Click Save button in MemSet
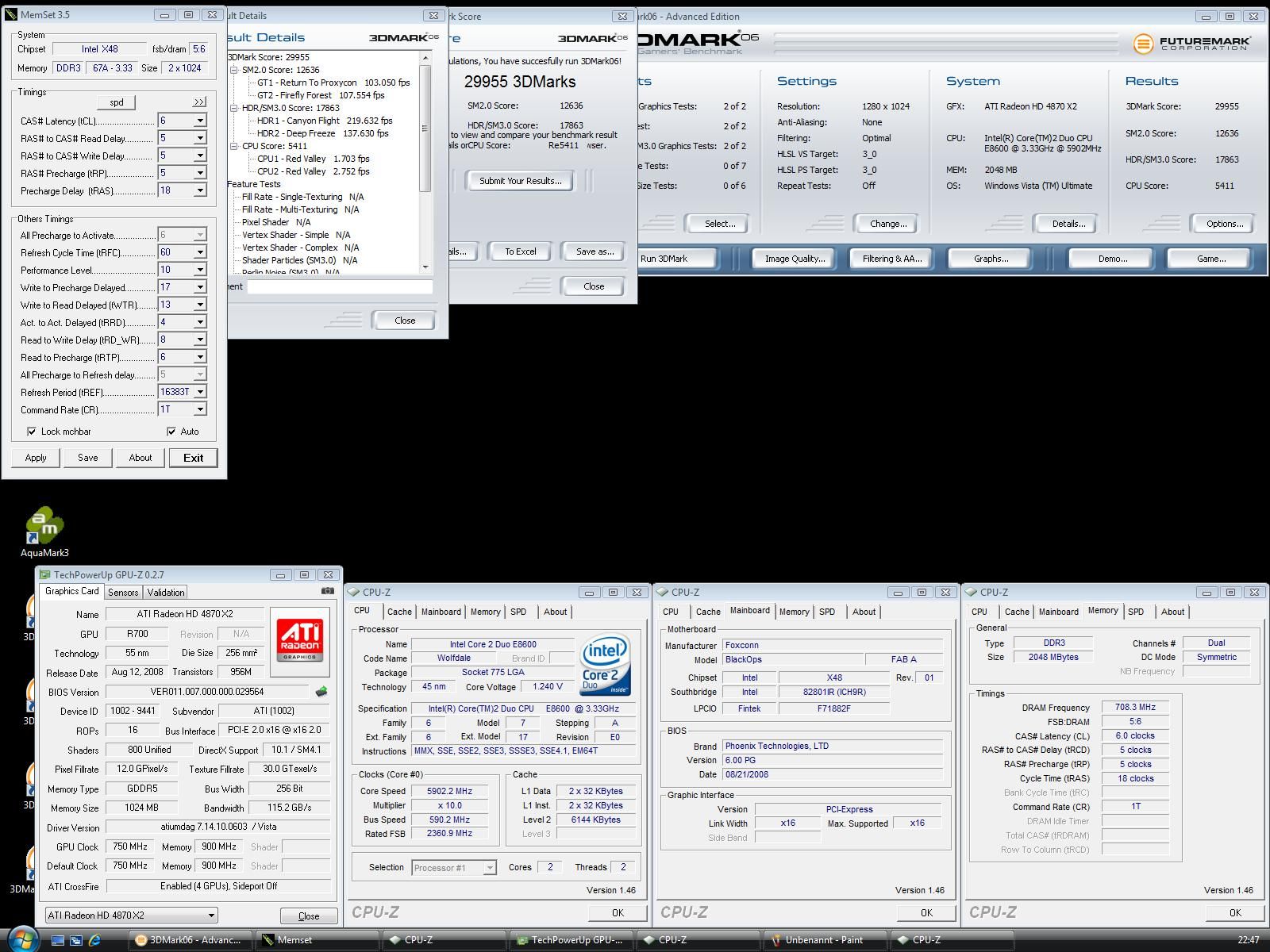Image resolution: width=1270 pixels, height=952 pixels. tap(88, 458)
